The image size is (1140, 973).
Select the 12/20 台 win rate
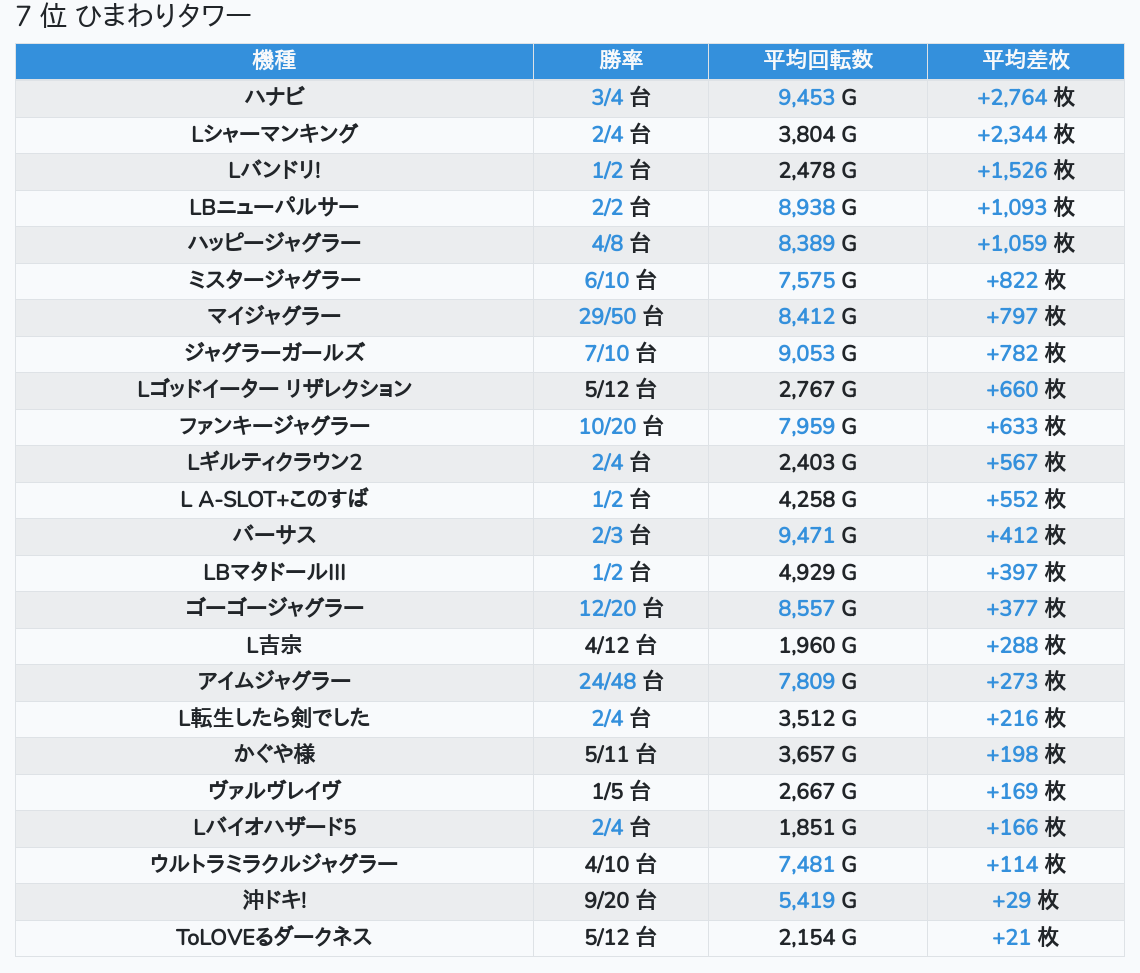[x=621, y=608]
